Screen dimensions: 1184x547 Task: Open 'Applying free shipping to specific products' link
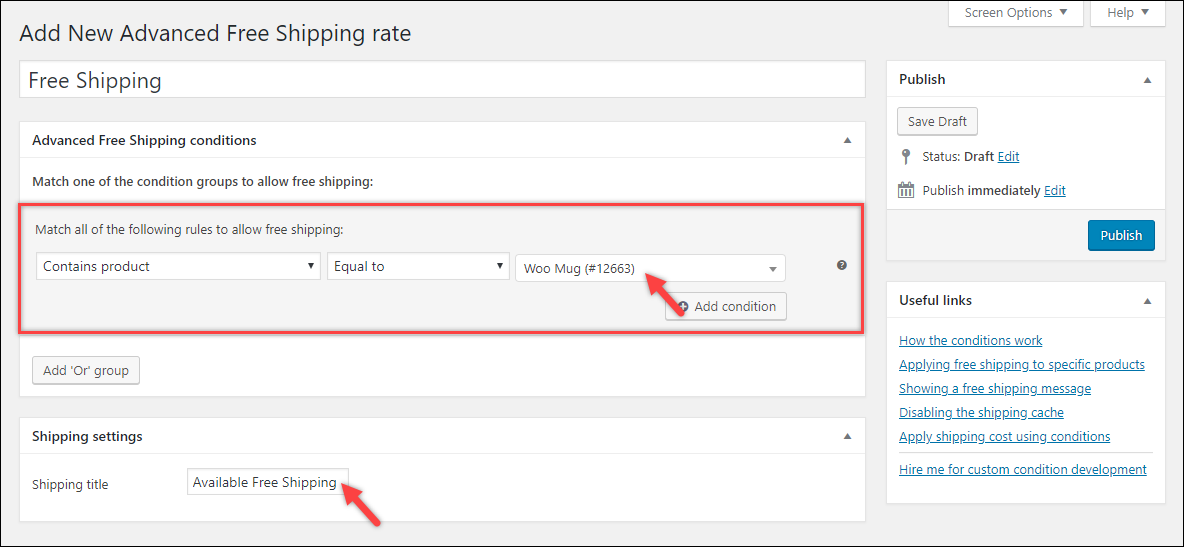[1022, 365]
